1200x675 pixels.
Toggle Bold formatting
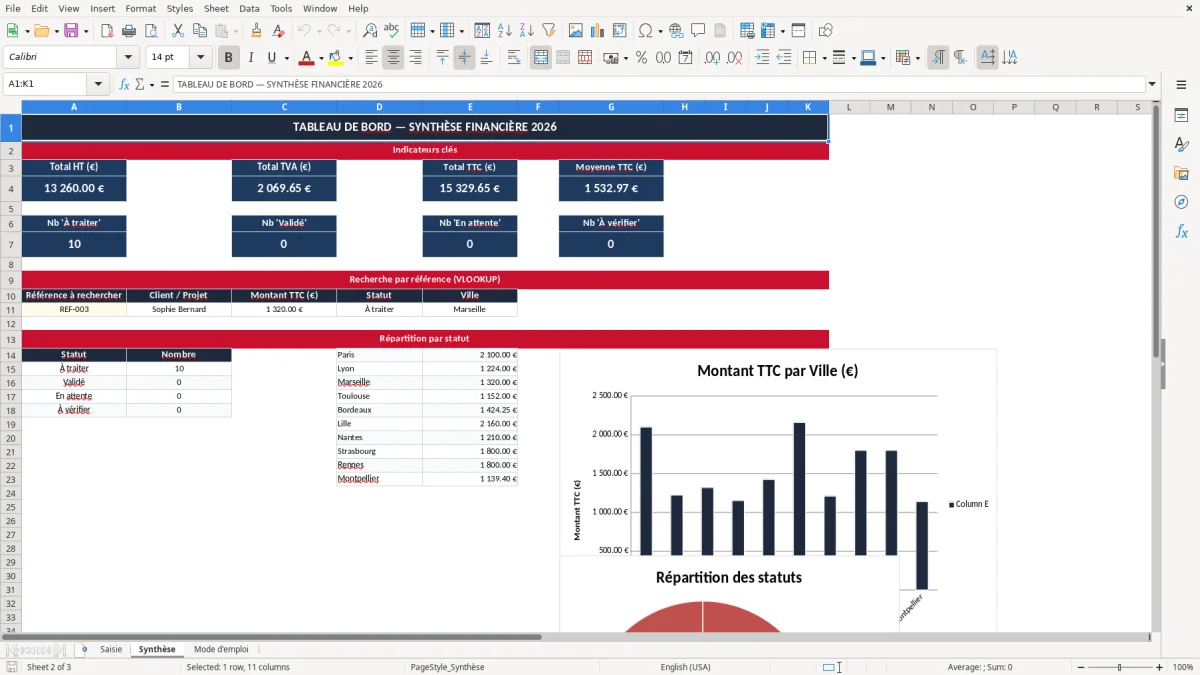[x=229, y=58]
